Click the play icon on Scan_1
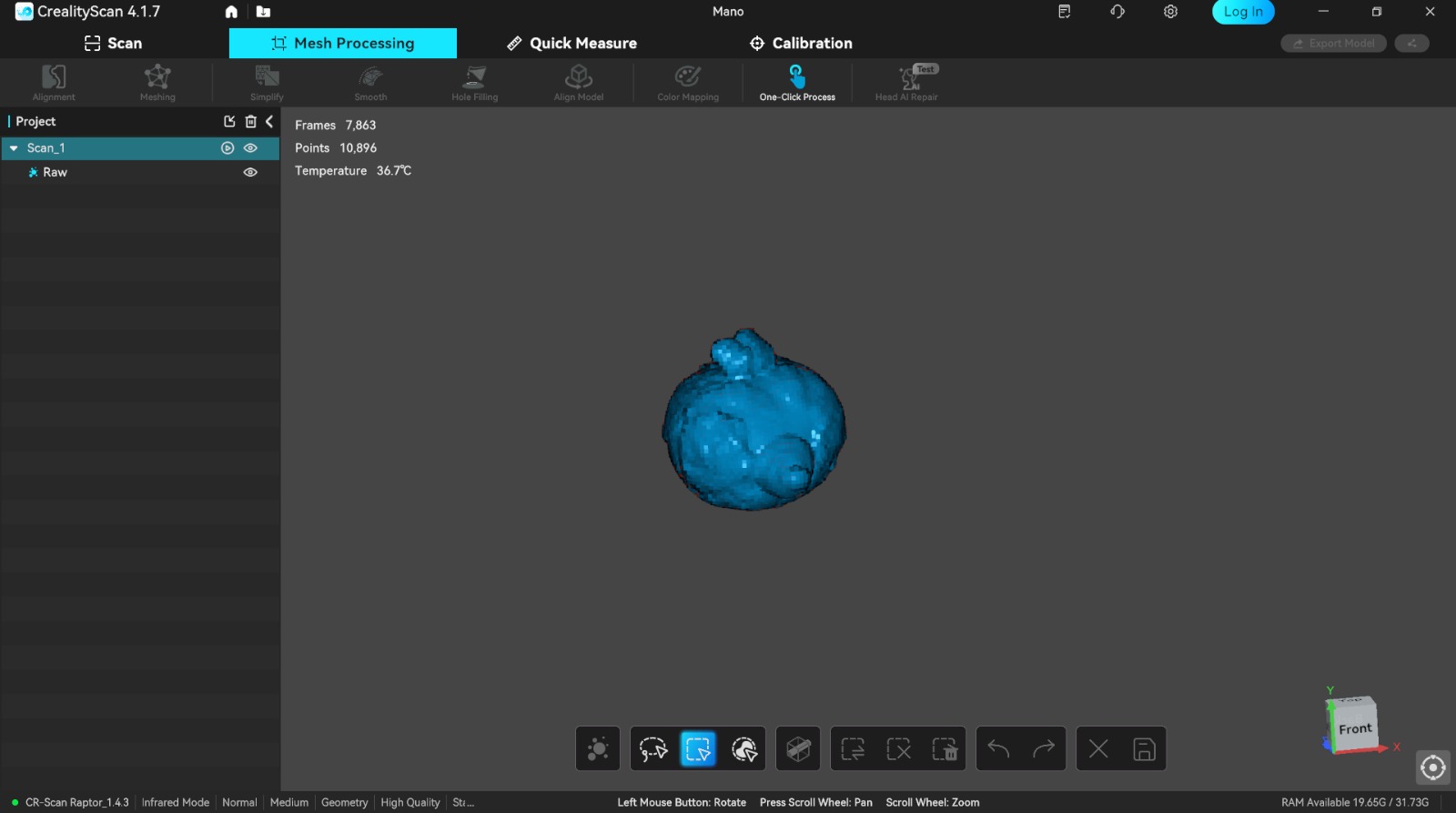This screenshot has height=813, width=1456. 227,147
